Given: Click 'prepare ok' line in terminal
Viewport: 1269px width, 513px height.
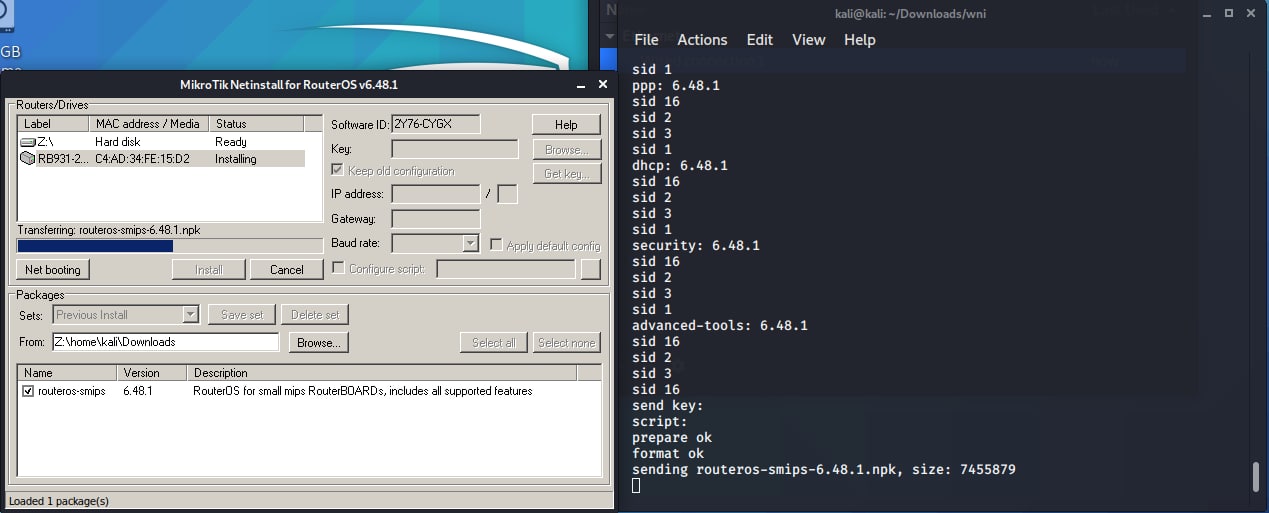Looking at the screenshot, I should click(672, 437).
